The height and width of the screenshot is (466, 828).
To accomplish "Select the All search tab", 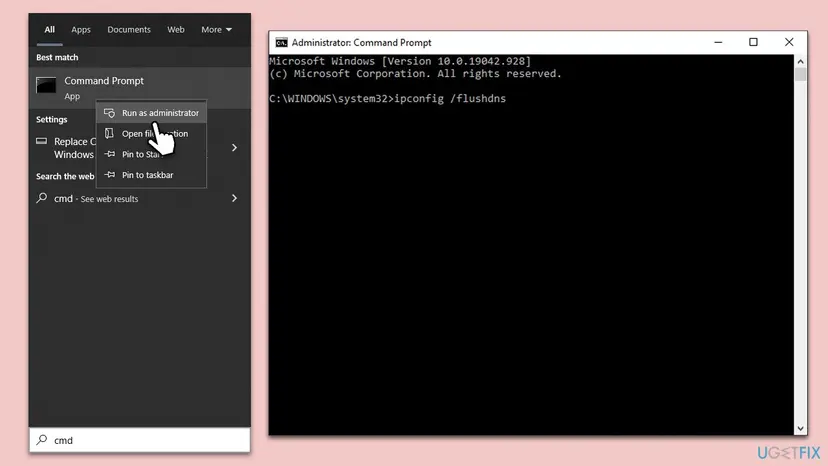I will pos(49,30).
